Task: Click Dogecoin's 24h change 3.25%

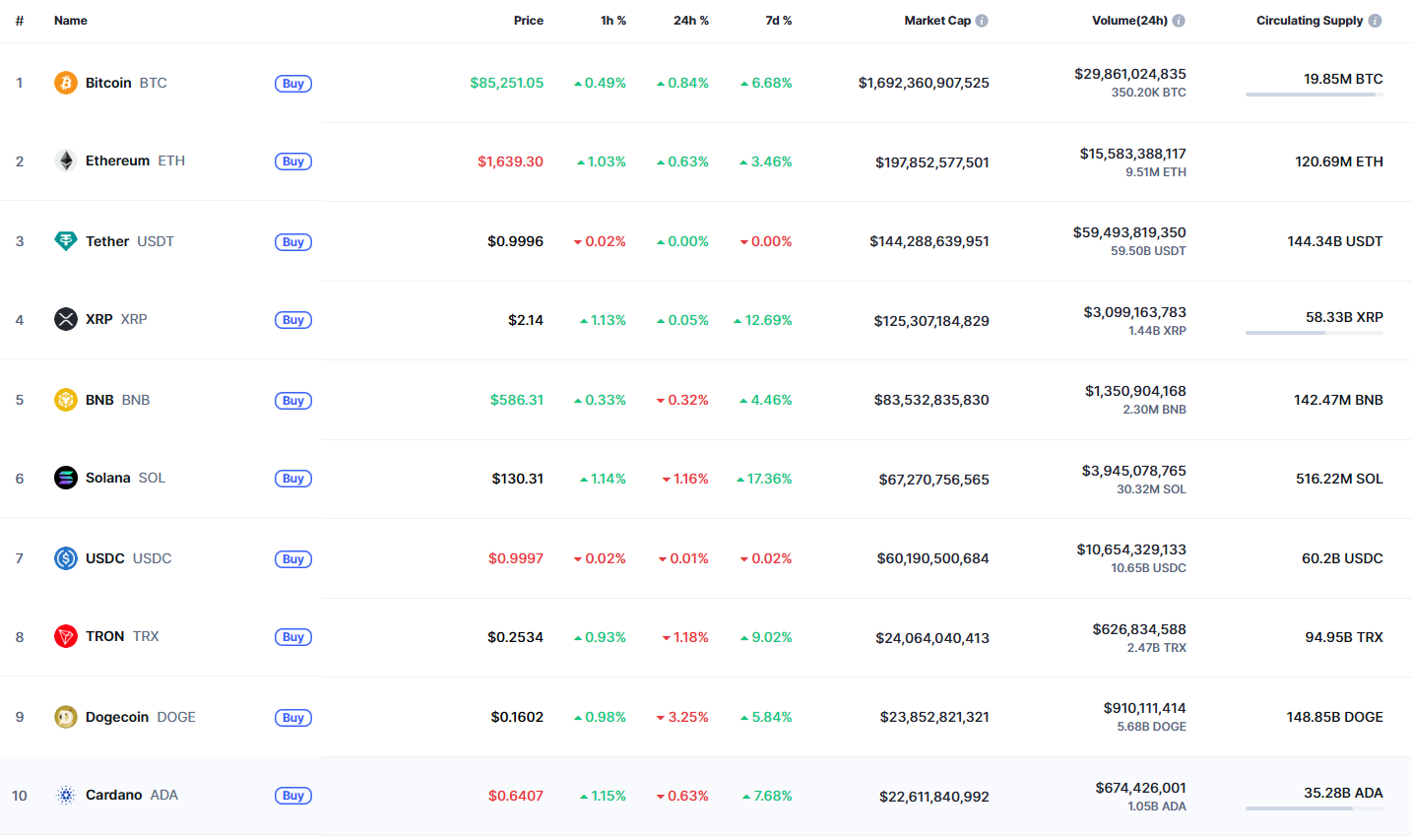Action: pos(682,717)
